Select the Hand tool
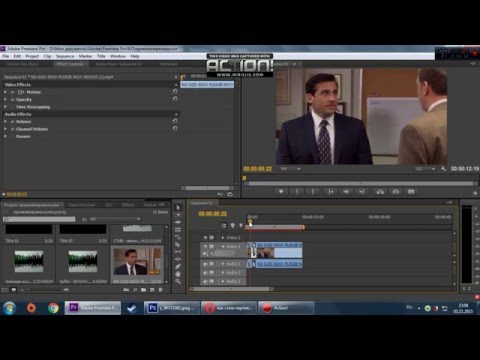The height and width of the screenshot is (360, 480). tap(178, 274)
